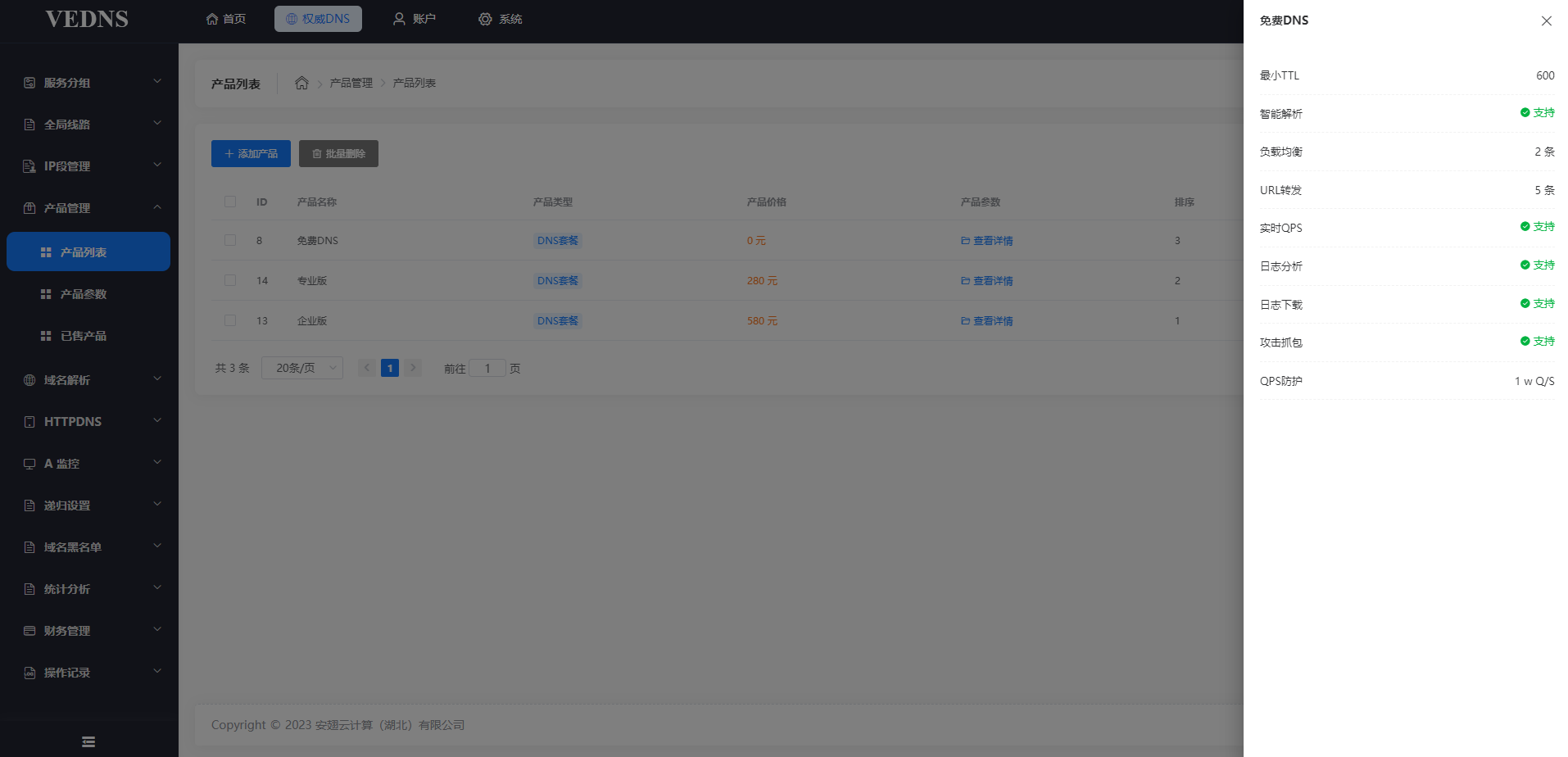Open the 系统 top navigation tab
The width and height of the screenshot is (1568, 757).
[x=501, y=19]
